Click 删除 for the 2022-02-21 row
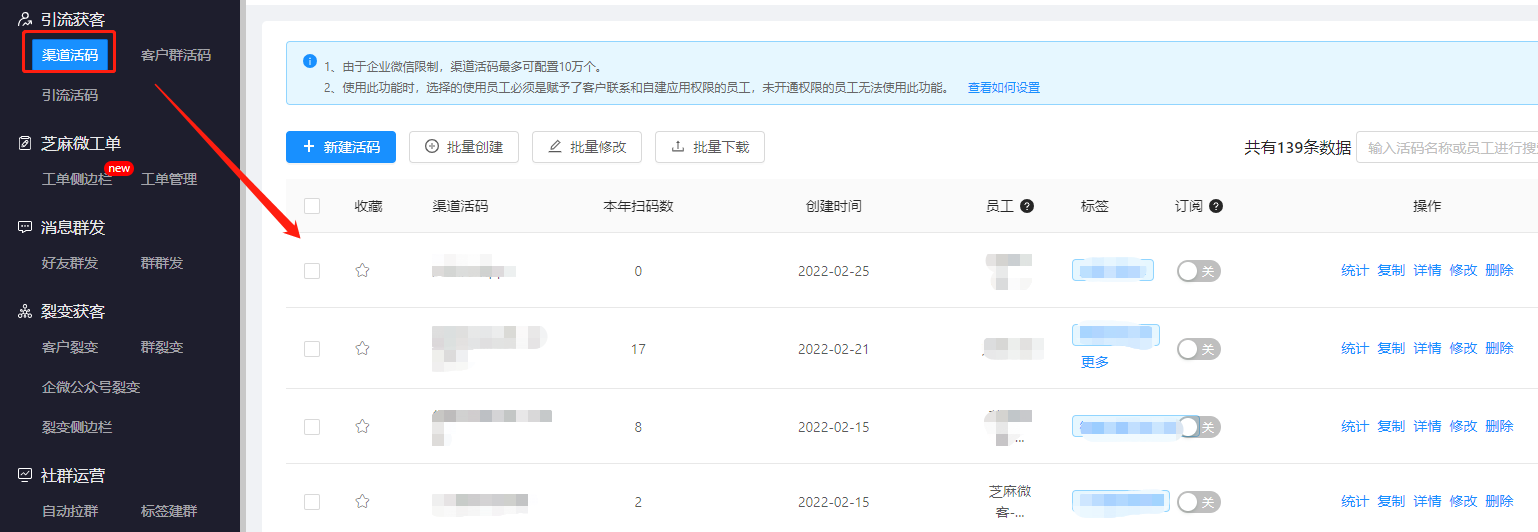The width and height of the screenshot is (1538, 532). click(1499, 348)
